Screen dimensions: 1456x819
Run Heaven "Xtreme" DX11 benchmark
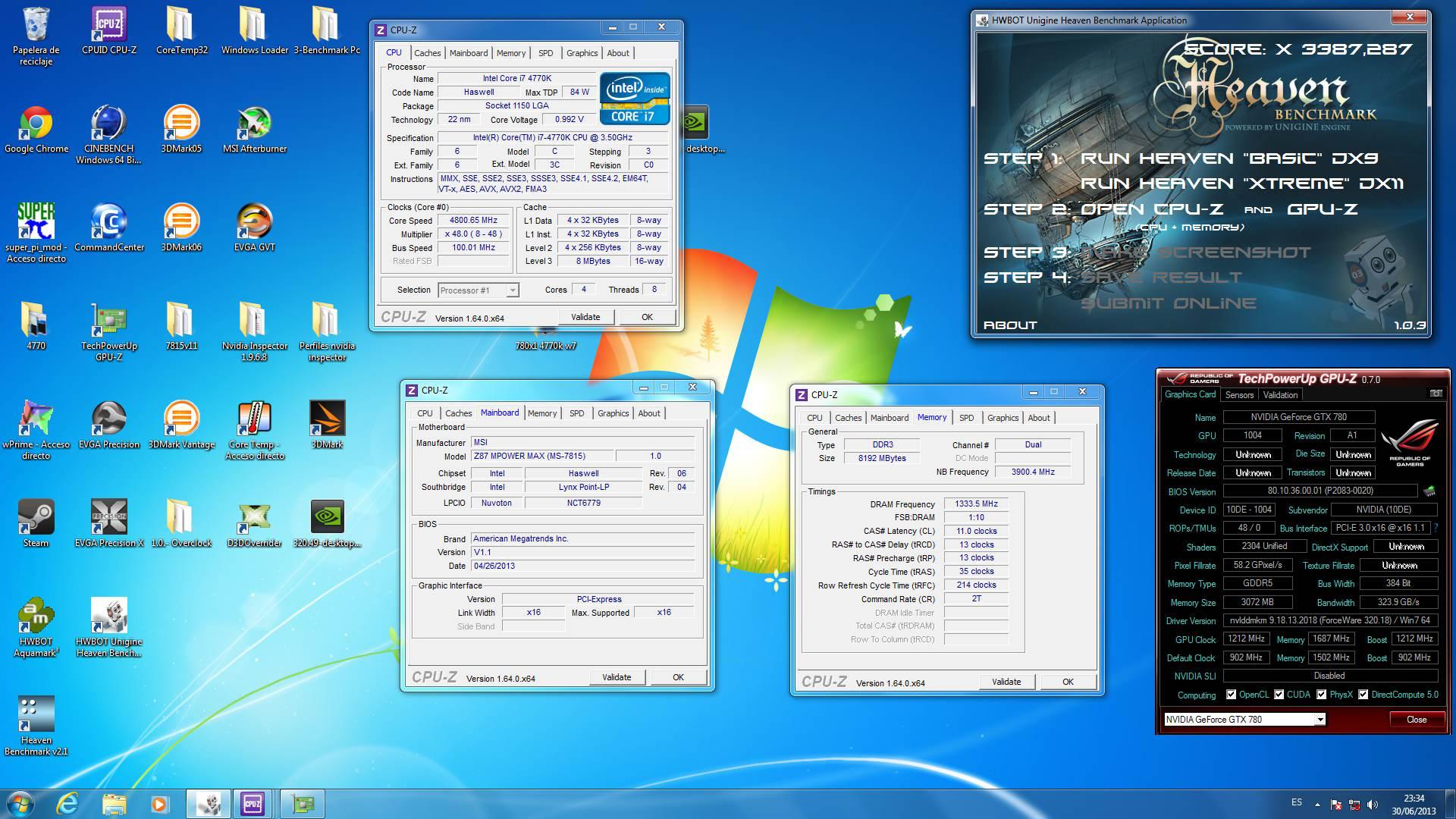(1242, 184)
